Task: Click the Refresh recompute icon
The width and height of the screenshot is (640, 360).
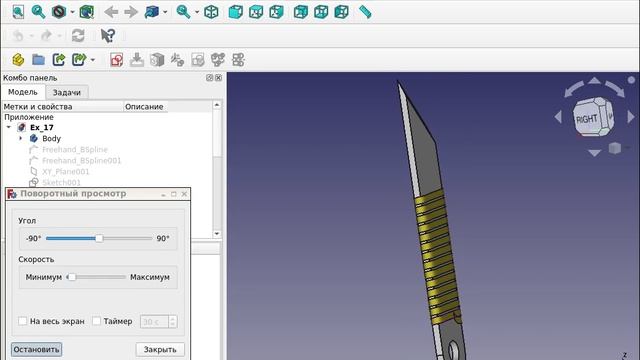Action: 78,36
